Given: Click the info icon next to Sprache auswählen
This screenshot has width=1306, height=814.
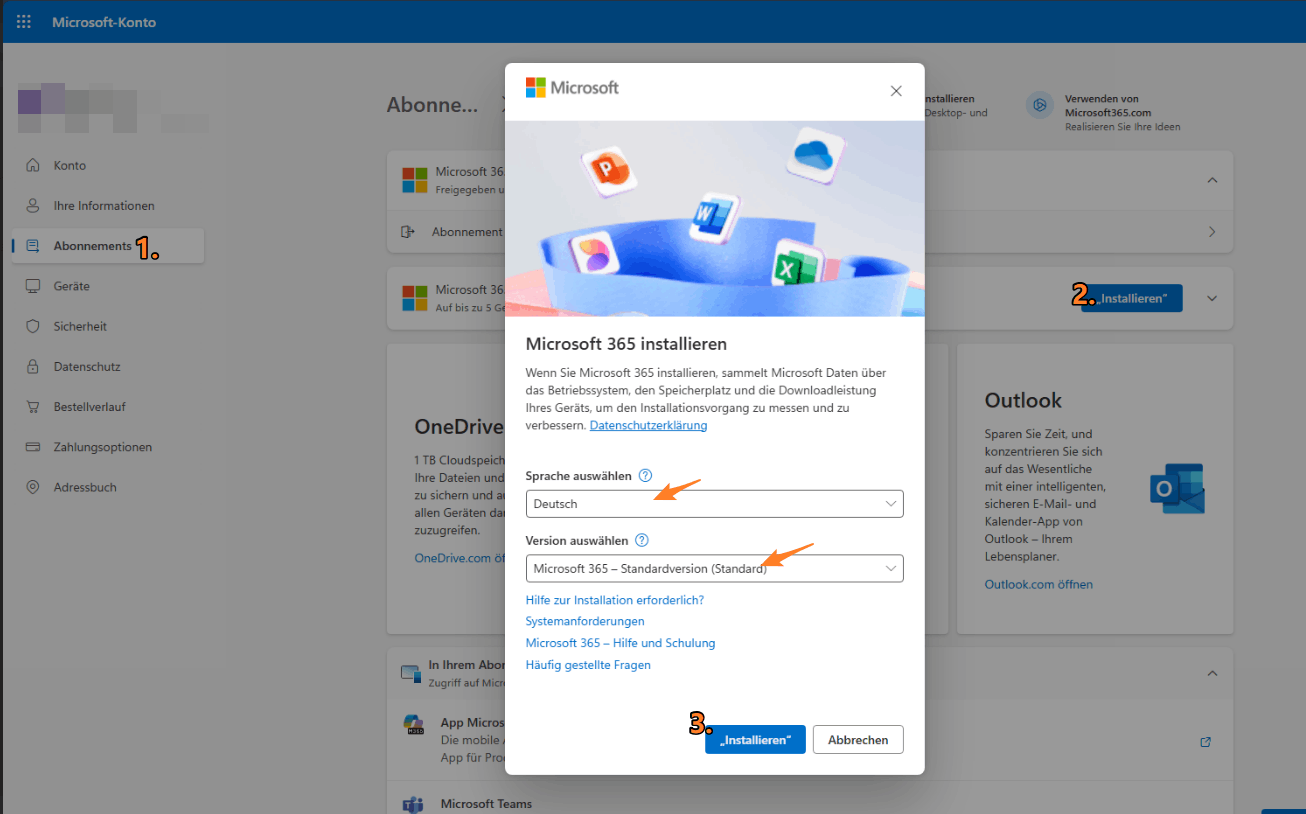Looking at the screenshot, I should (645, 476).
